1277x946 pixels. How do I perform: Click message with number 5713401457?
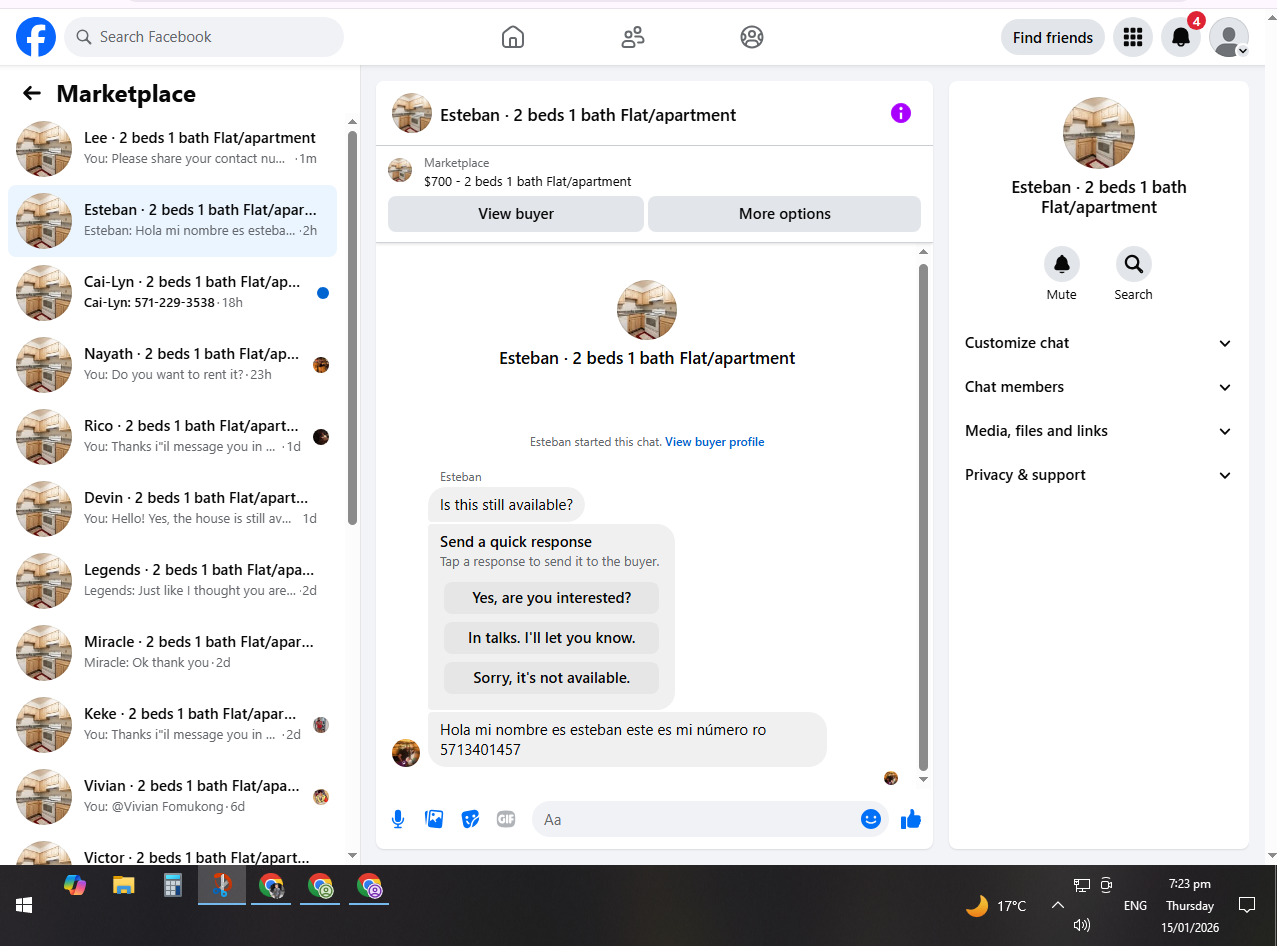[627, 740]
